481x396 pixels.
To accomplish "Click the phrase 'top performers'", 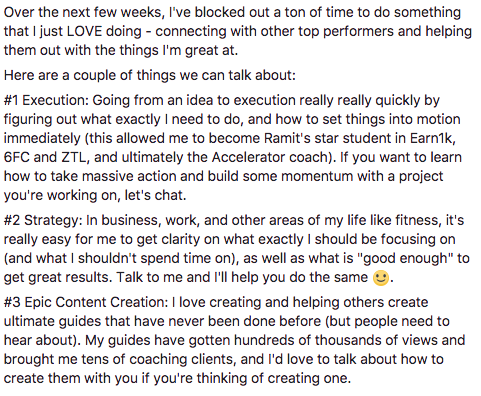I will click(346, 31).
